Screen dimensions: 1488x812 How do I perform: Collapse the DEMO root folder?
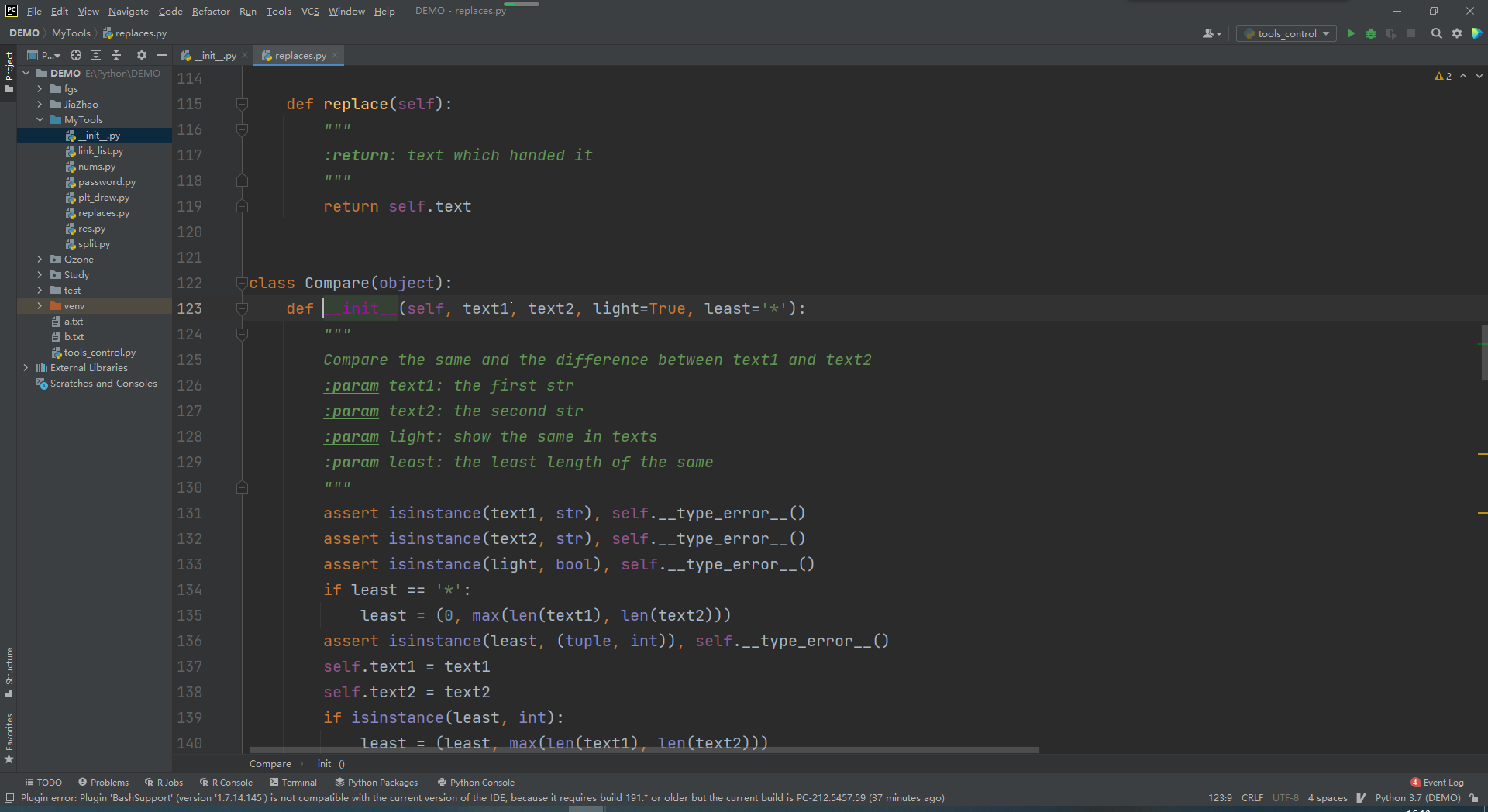[26, 74]
